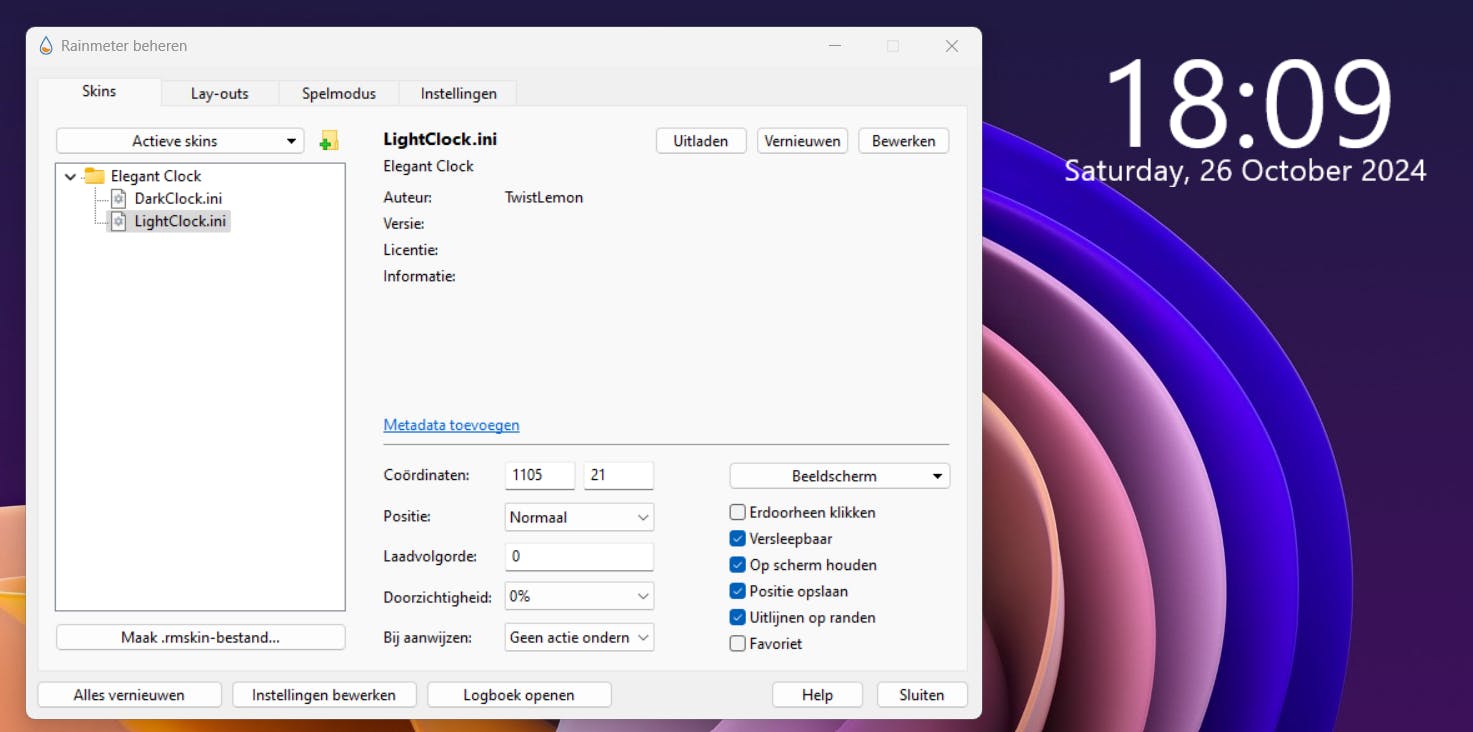Click the 18:09 desktop clock skin
The width and height of the screenshot is (1473, 732).
click(1248, 103)
